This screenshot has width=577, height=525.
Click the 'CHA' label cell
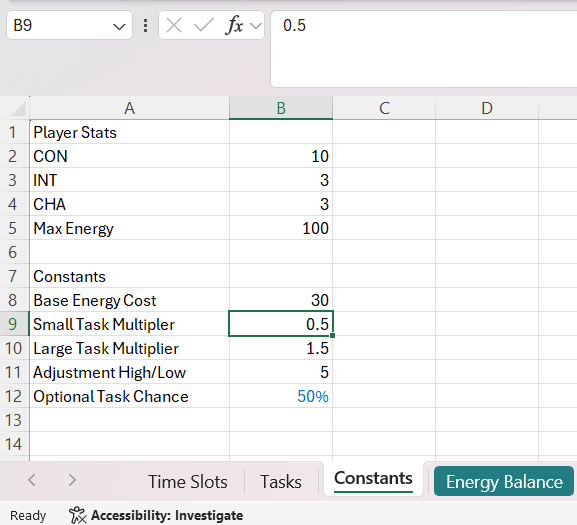tap(130, 204)
